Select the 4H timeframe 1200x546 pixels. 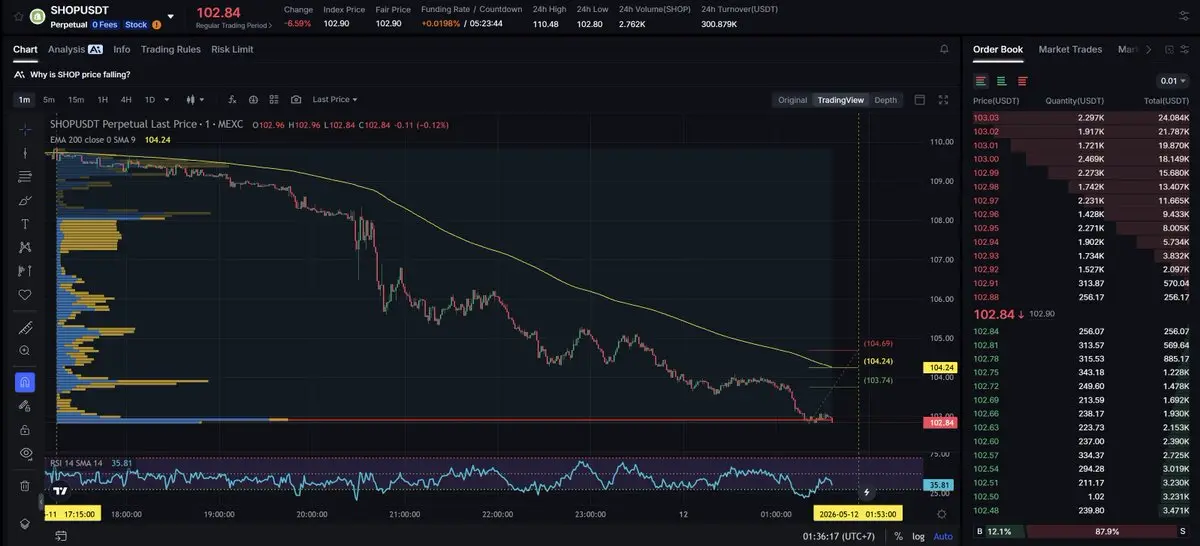(x=126, y=100)
